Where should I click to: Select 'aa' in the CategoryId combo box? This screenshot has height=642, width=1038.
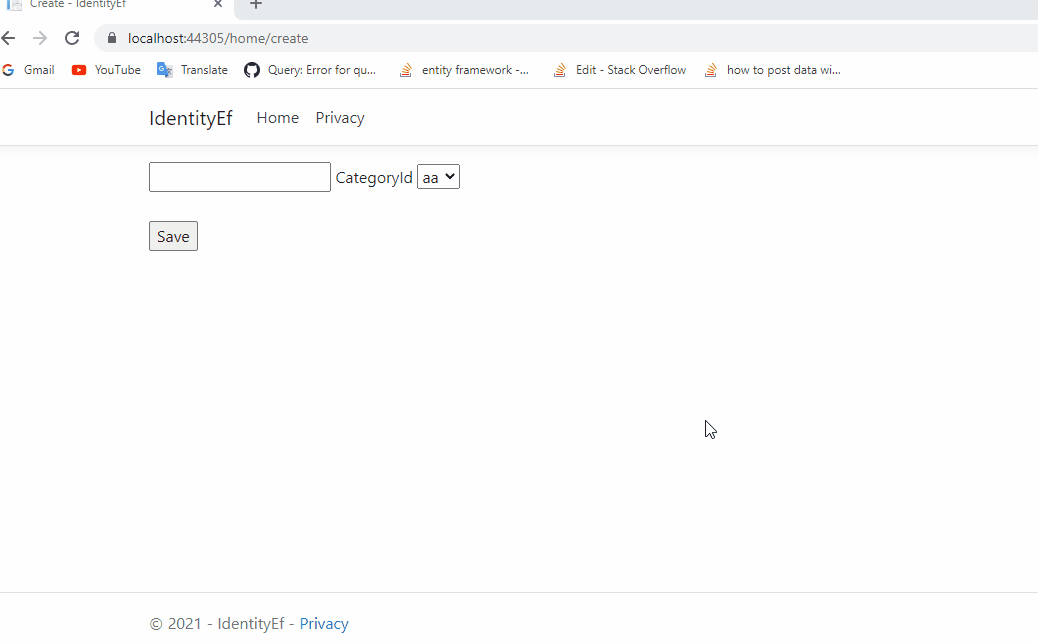438,176
